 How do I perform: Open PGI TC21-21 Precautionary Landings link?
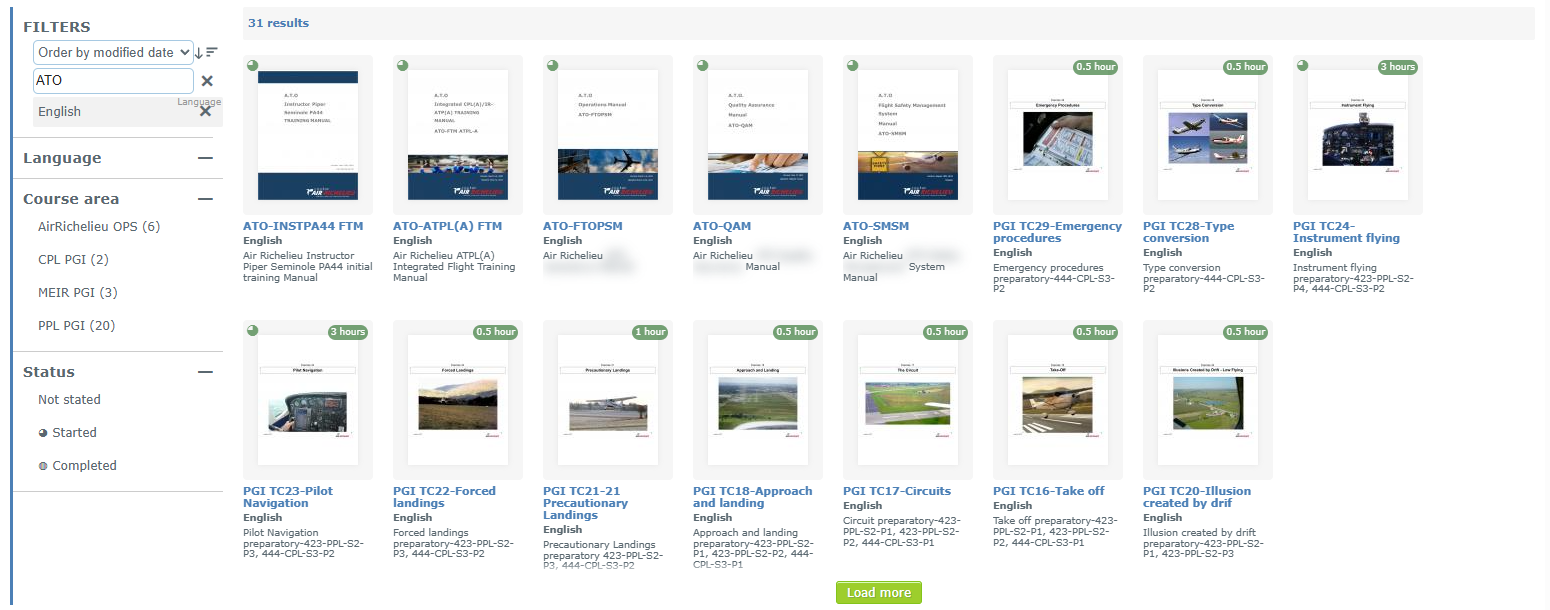[586, 503]
